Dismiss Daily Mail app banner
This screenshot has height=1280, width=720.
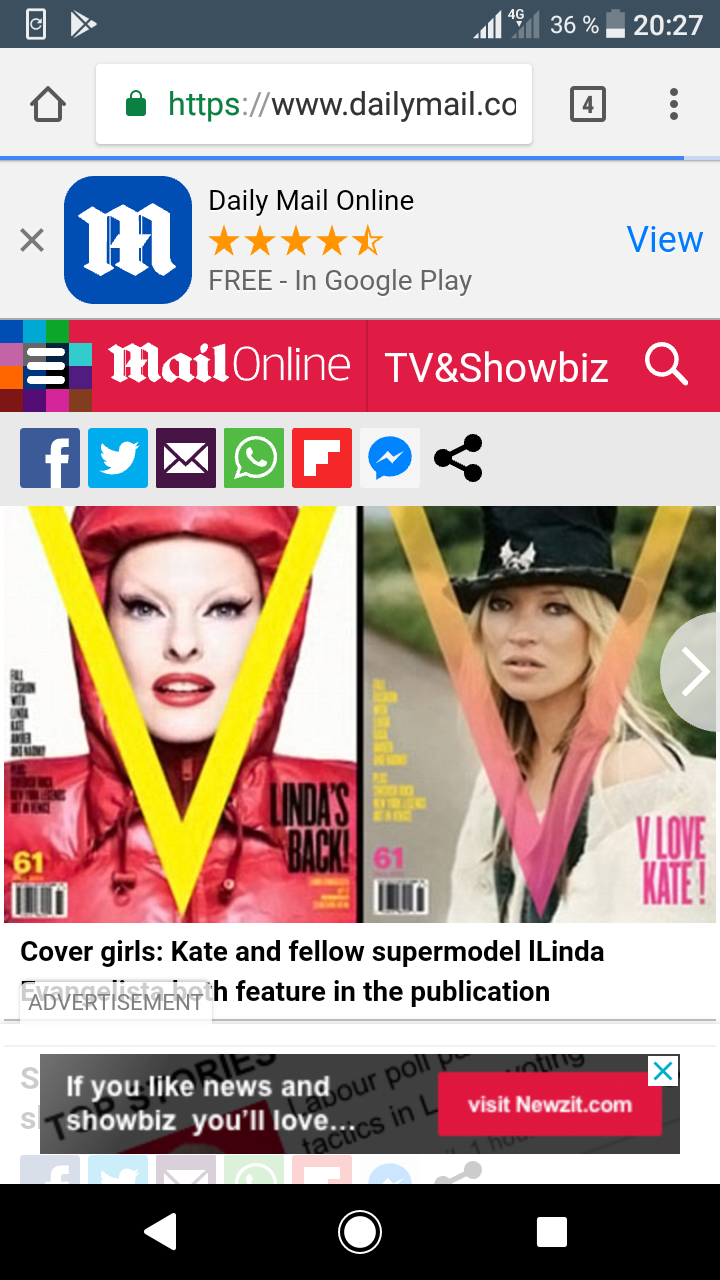click(32, 240)
